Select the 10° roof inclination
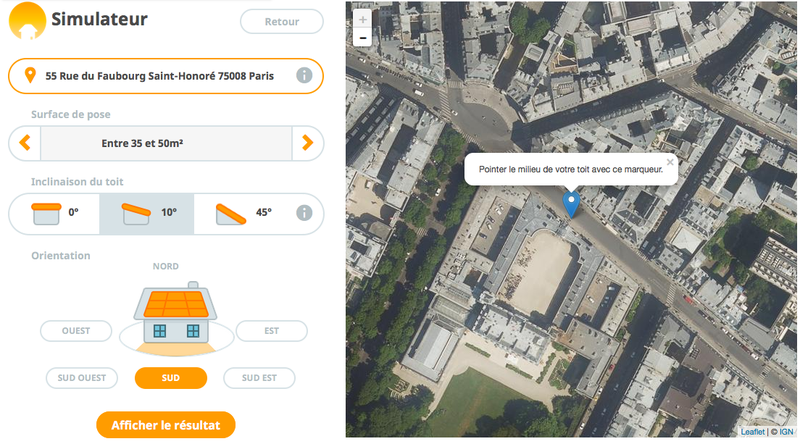800x444 pixels. (148, 213)
